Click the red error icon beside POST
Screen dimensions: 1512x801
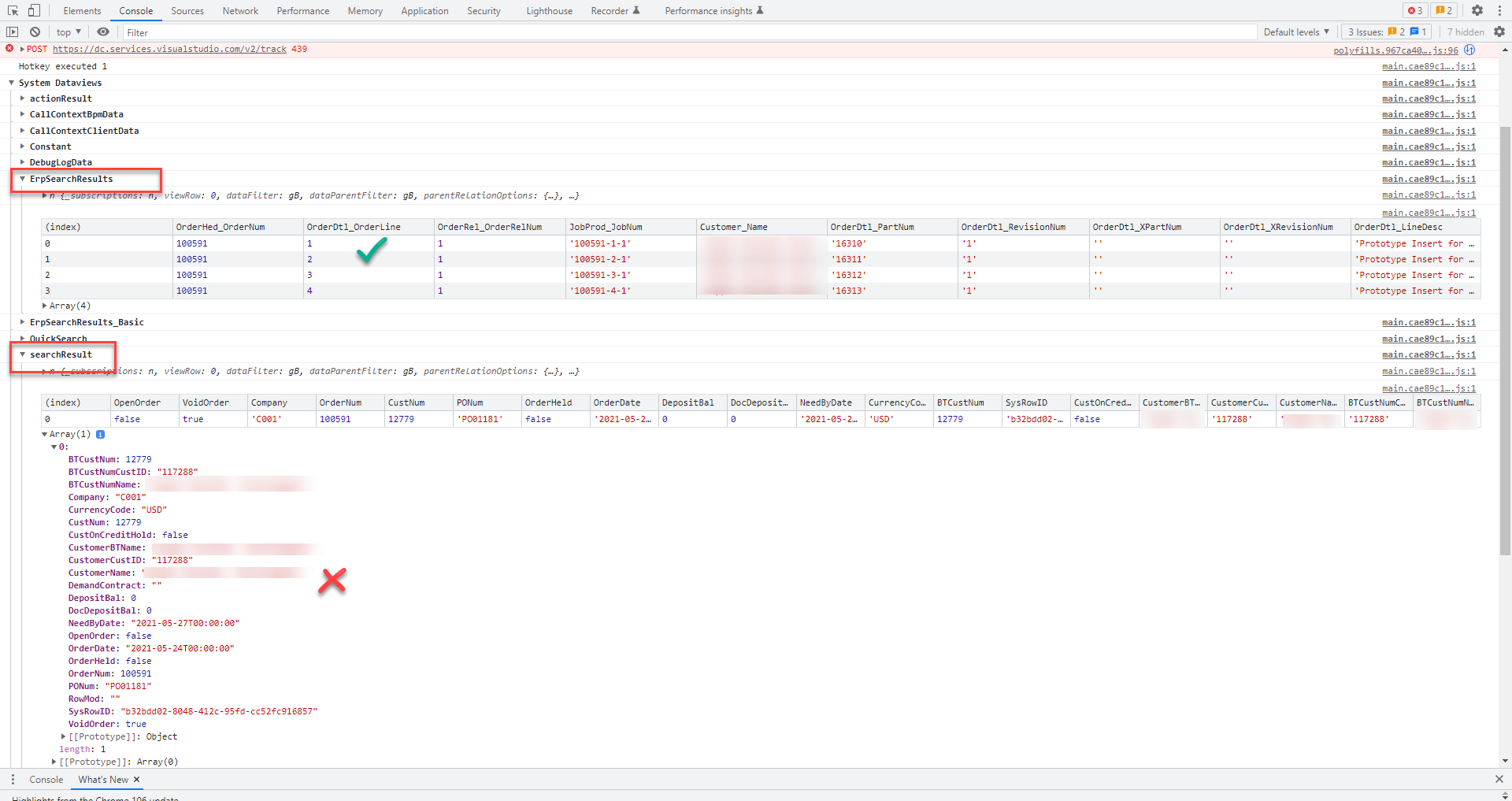[x=9, y=49]
